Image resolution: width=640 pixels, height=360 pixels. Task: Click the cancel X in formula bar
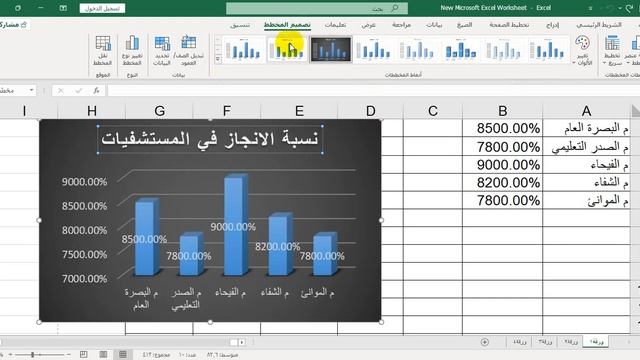60,90
